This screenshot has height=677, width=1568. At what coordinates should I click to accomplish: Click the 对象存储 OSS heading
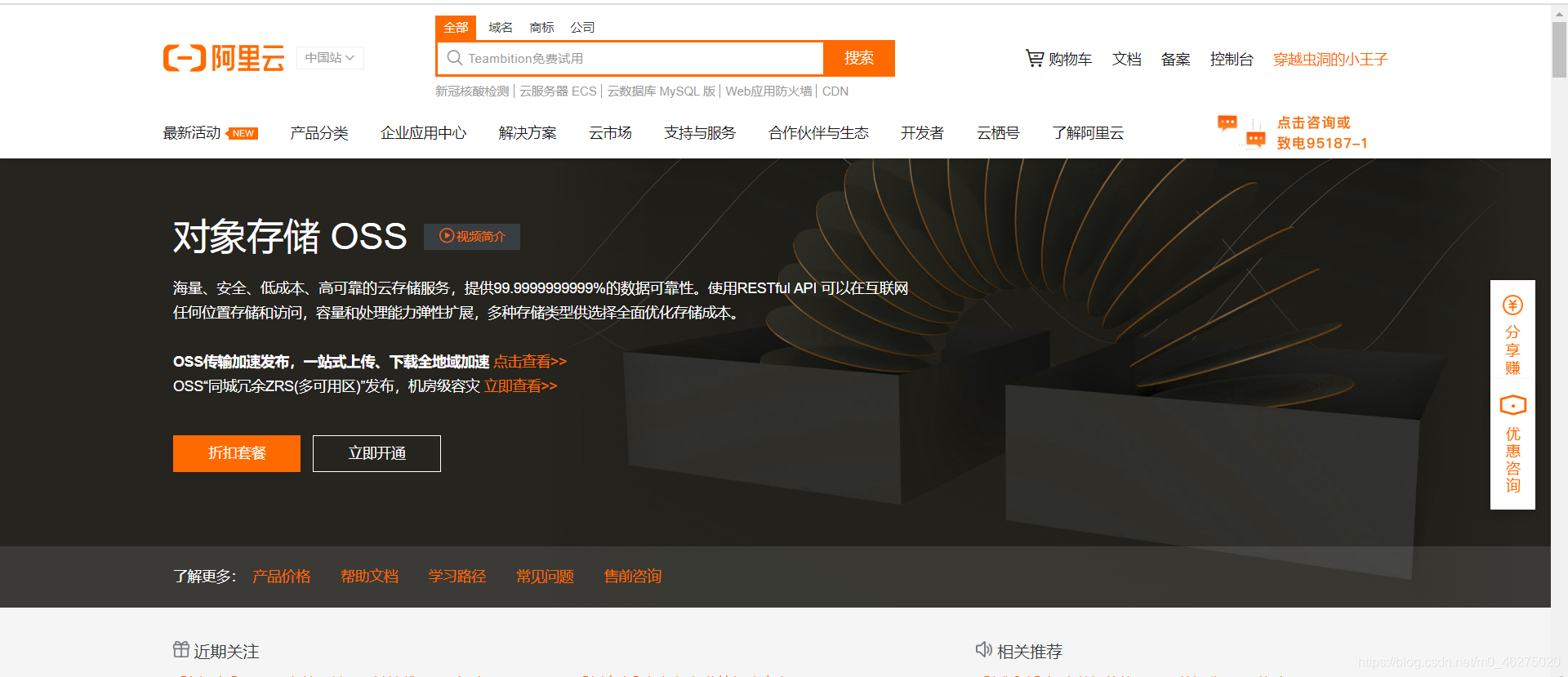point(290,237)
